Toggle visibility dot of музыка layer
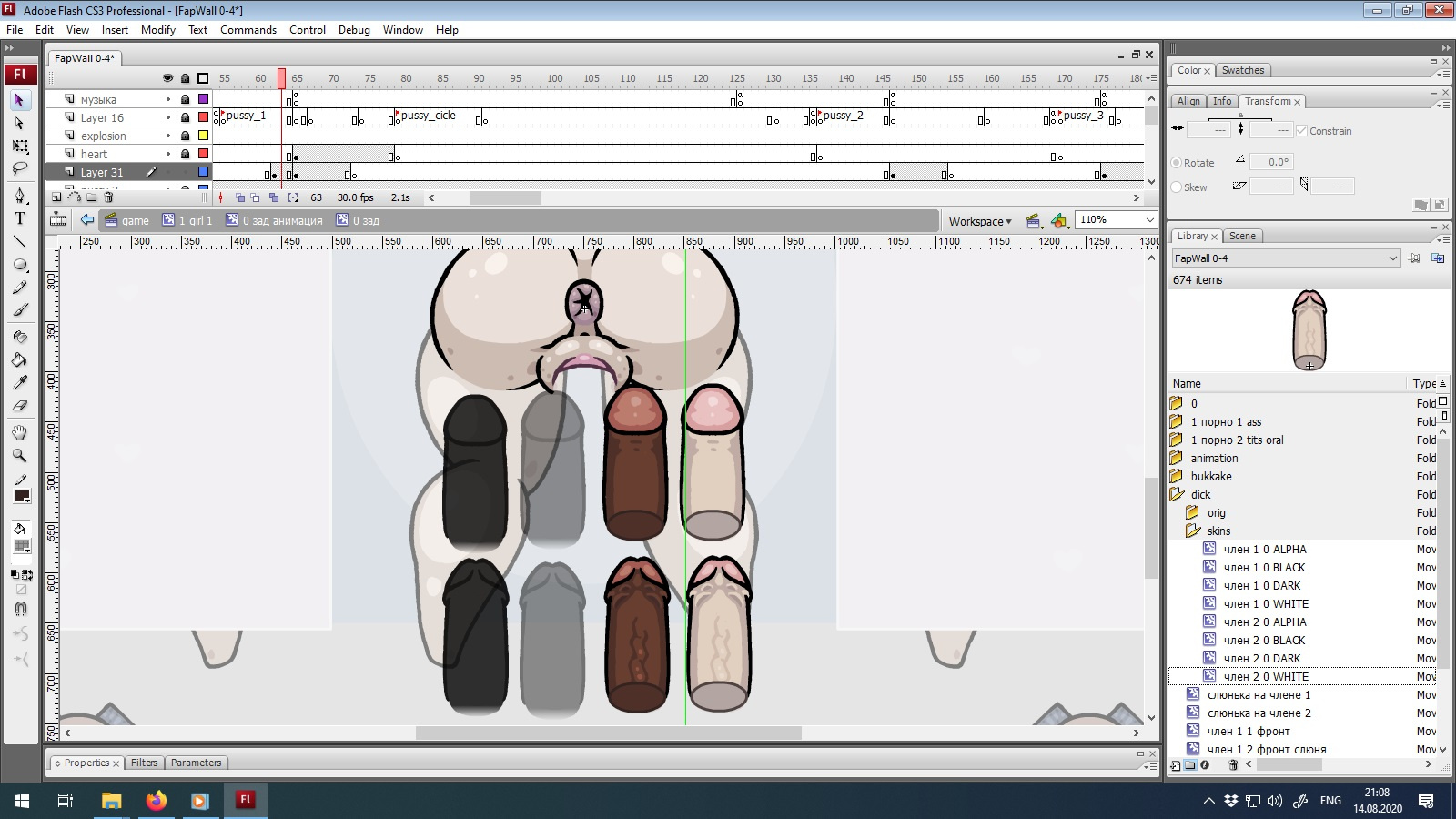The image size is (1456, 819). pos(167,99)
